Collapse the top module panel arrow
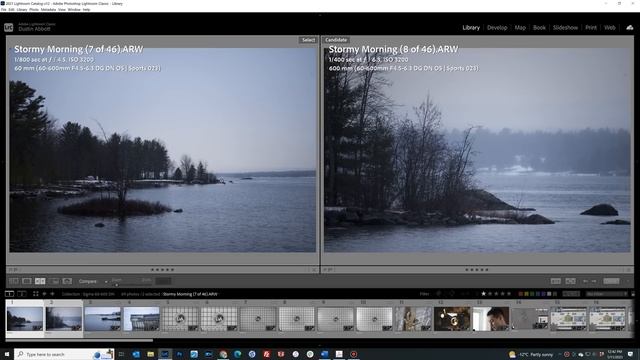 pos(320,15)
